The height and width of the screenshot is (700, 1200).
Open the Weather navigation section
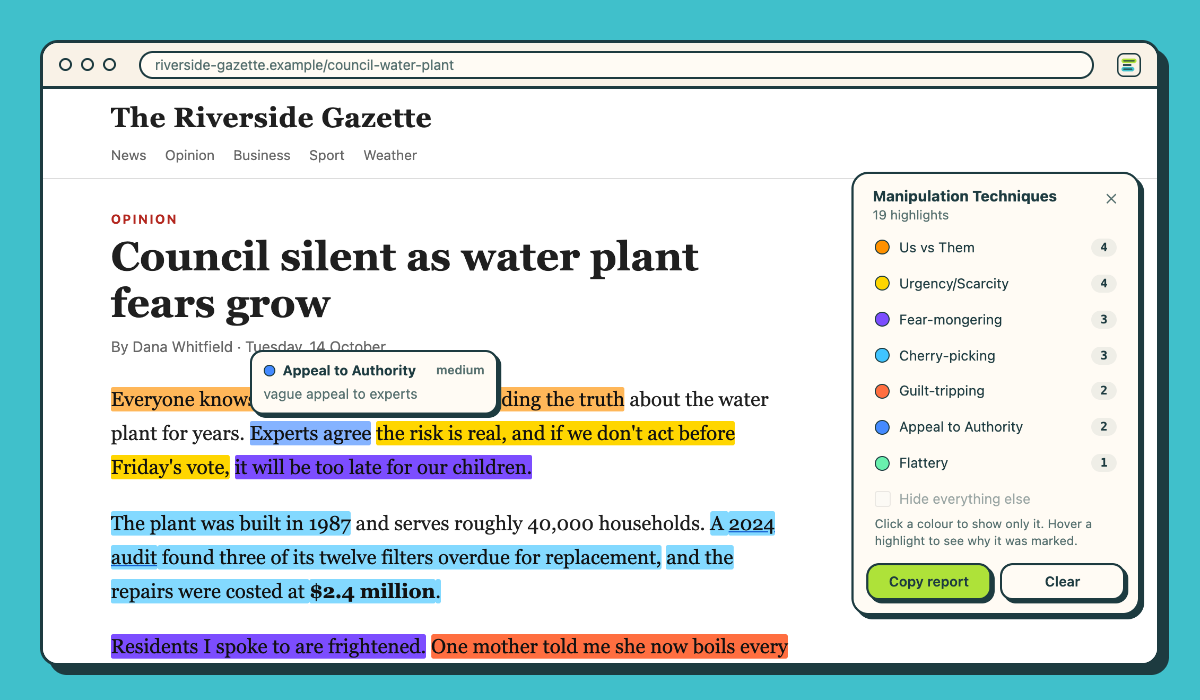[390, 155]
